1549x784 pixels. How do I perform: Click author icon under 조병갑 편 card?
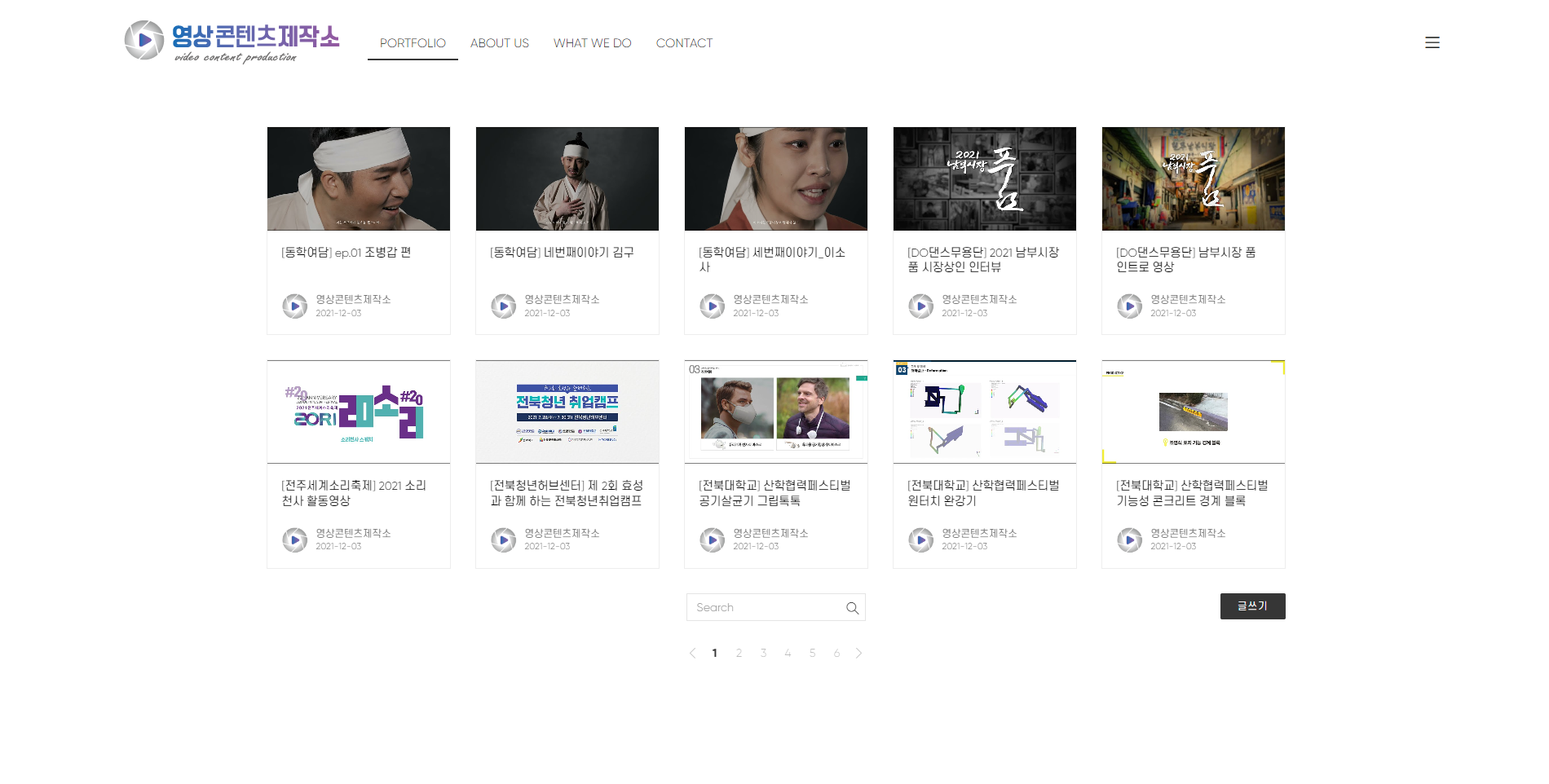point(295,306)
